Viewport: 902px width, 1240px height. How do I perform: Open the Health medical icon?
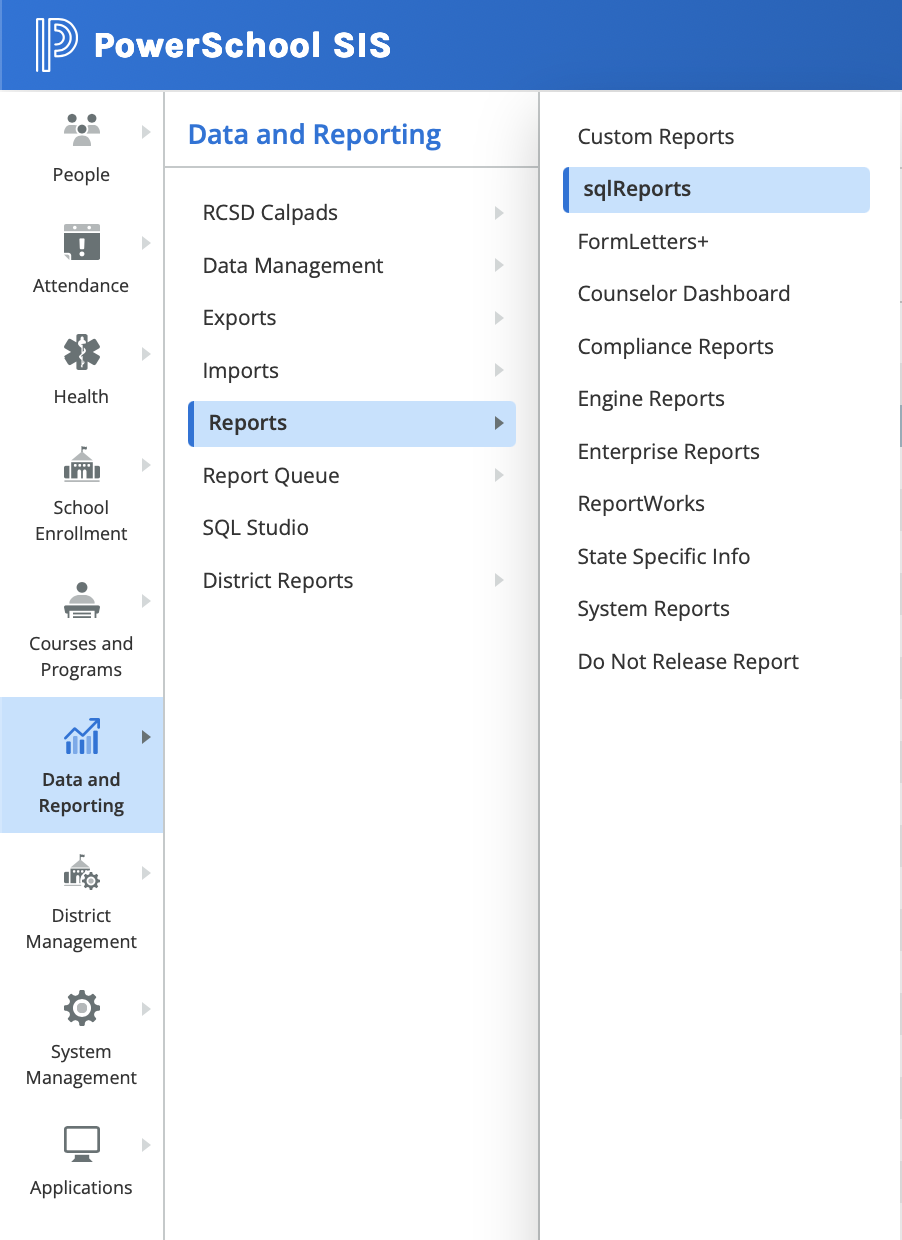pyautogui.click(x=81, y=352)
